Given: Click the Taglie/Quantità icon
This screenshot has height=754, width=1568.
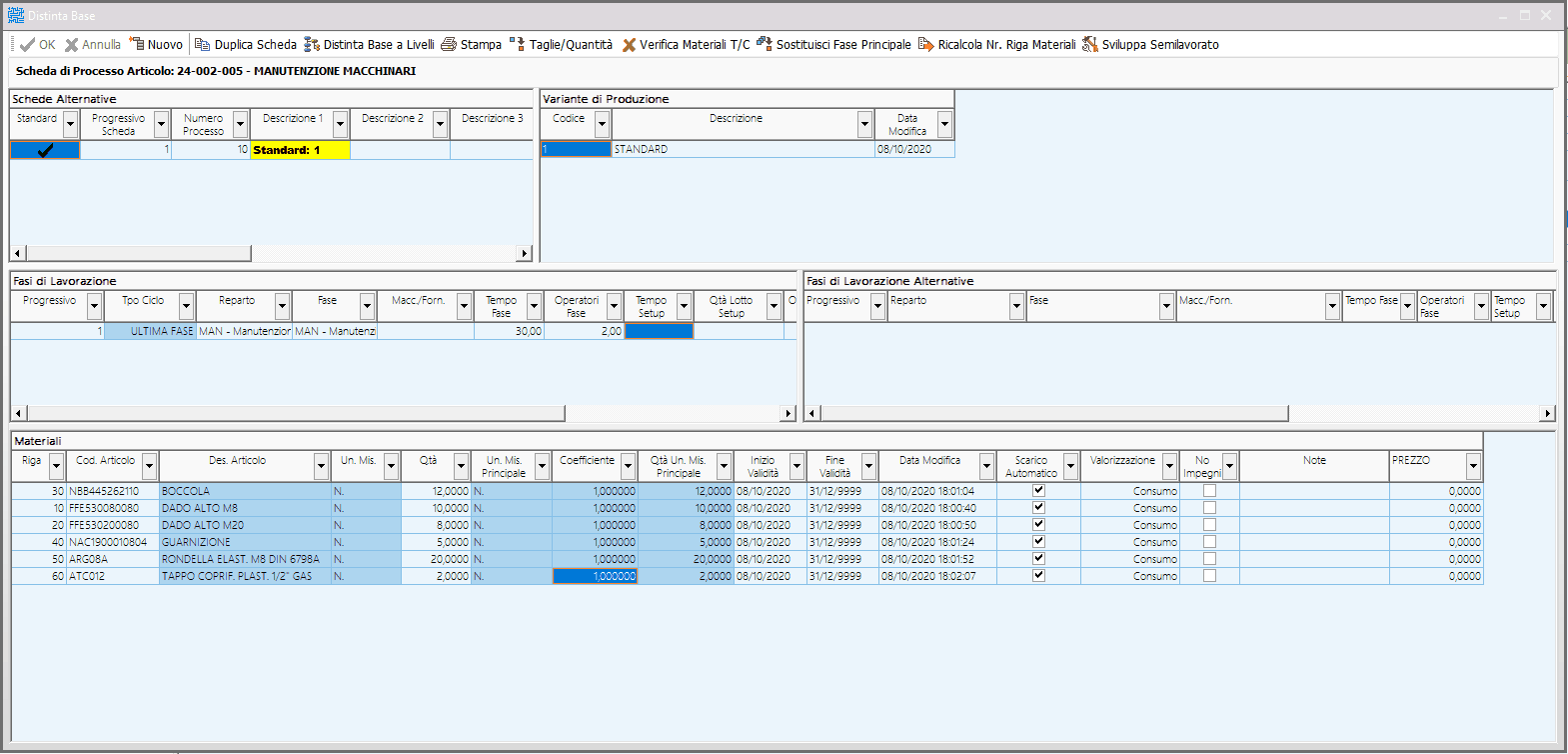Looking at the screenshot, I should pos(517,45).
